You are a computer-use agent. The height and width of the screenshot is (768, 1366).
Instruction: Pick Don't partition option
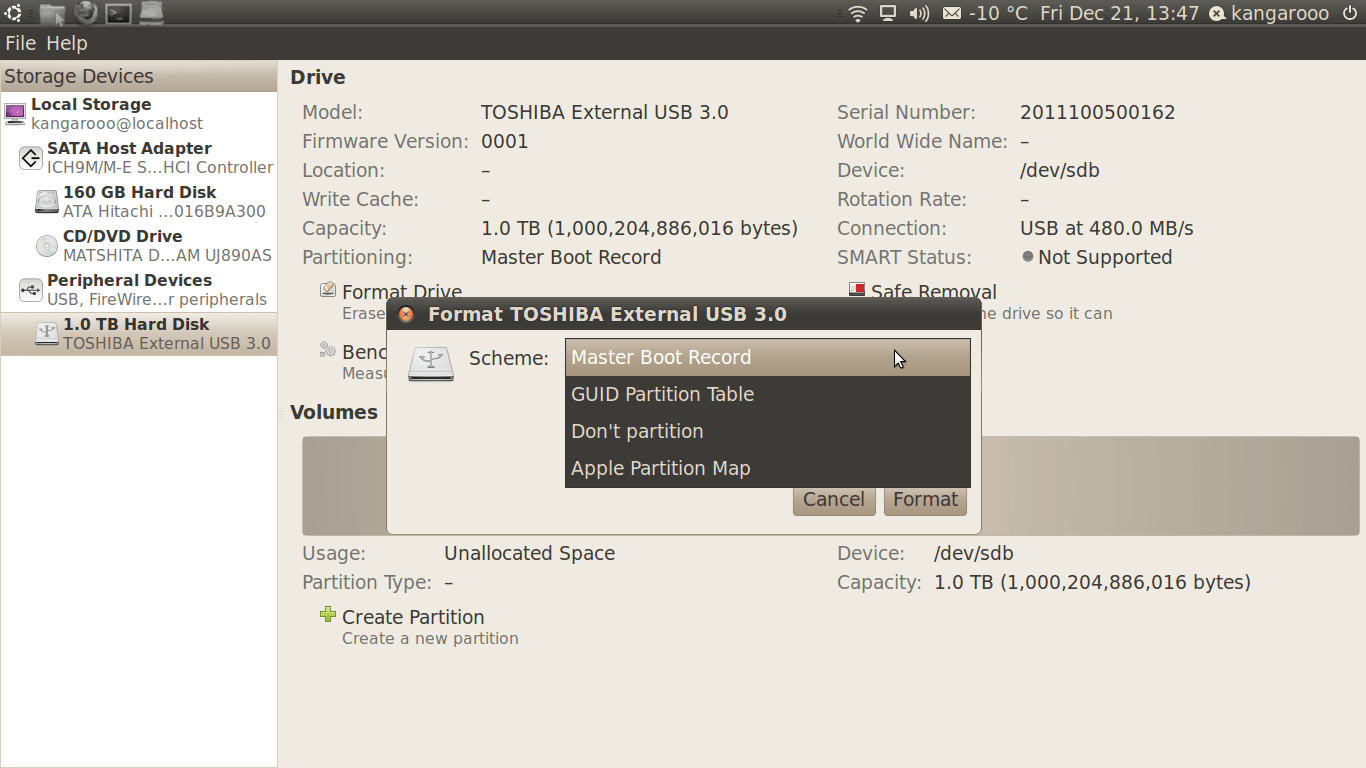(x=768, y=431)
